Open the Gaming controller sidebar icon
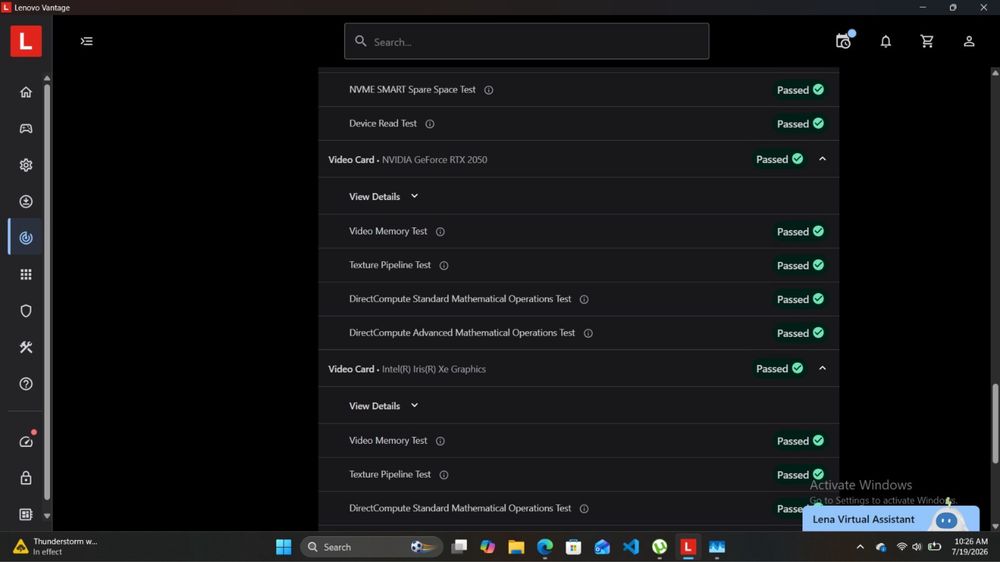The height and width of the screenshot is (562, 1000). tap(26, 129)
